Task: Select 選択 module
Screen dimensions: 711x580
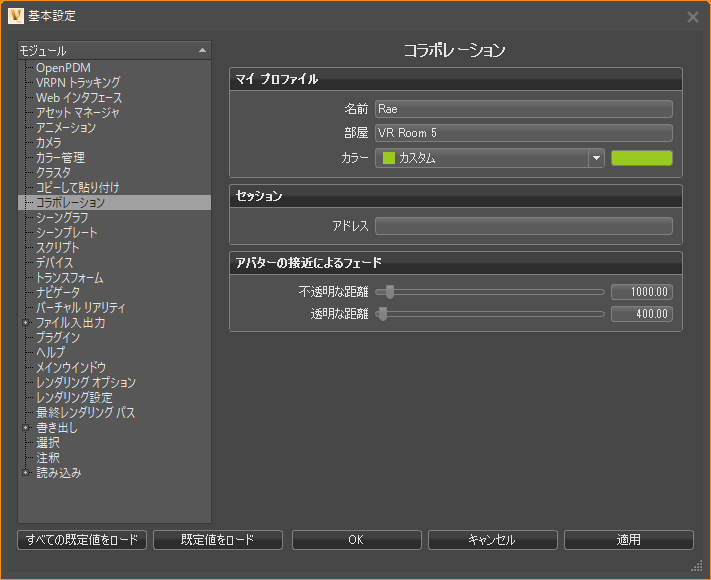Action: [48, 442]
